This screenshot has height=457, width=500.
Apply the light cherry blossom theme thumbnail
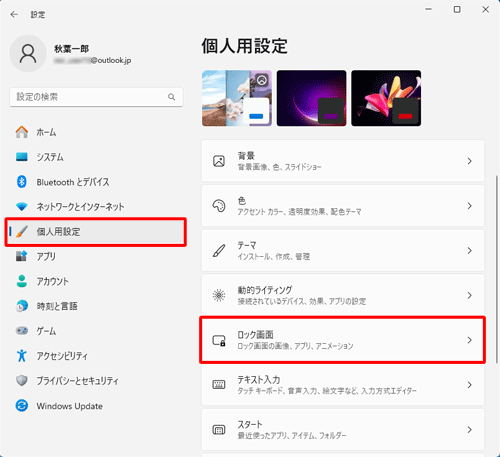click(237, 98)
